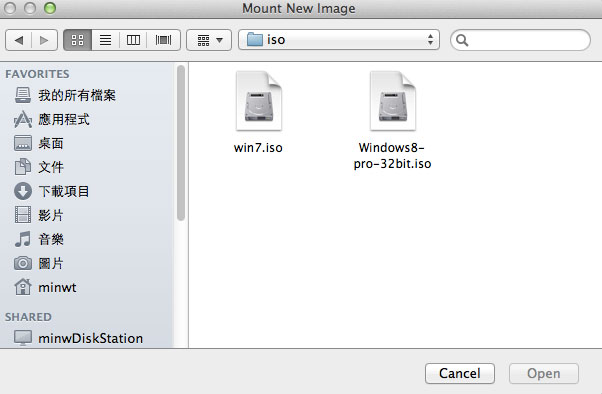Click the camera icon beside 圖片
Viewport: 602px width, 394px height.
[23, 263]
